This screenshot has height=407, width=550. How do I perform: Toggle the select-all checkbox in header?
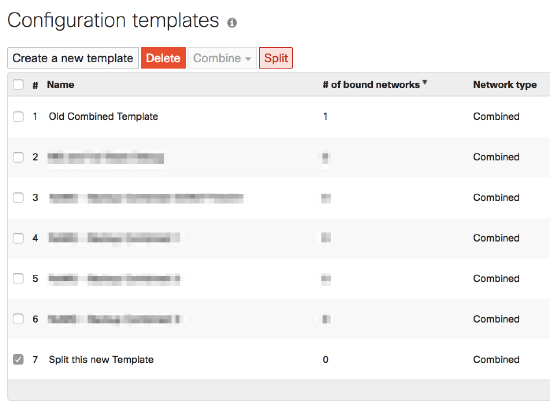click(18, 85)
